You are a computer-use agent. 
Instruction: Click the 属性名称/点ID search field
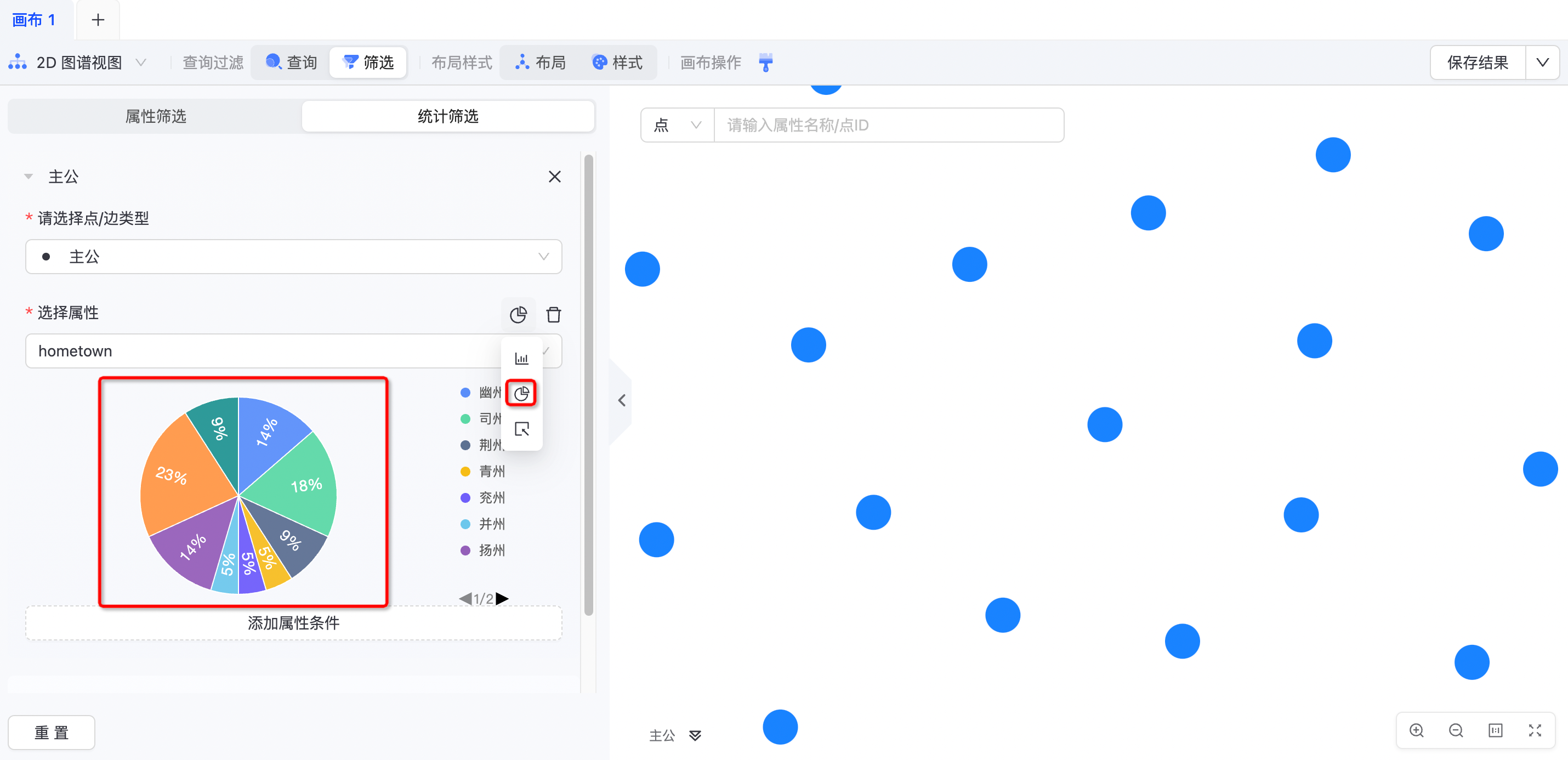coord(889,125)
